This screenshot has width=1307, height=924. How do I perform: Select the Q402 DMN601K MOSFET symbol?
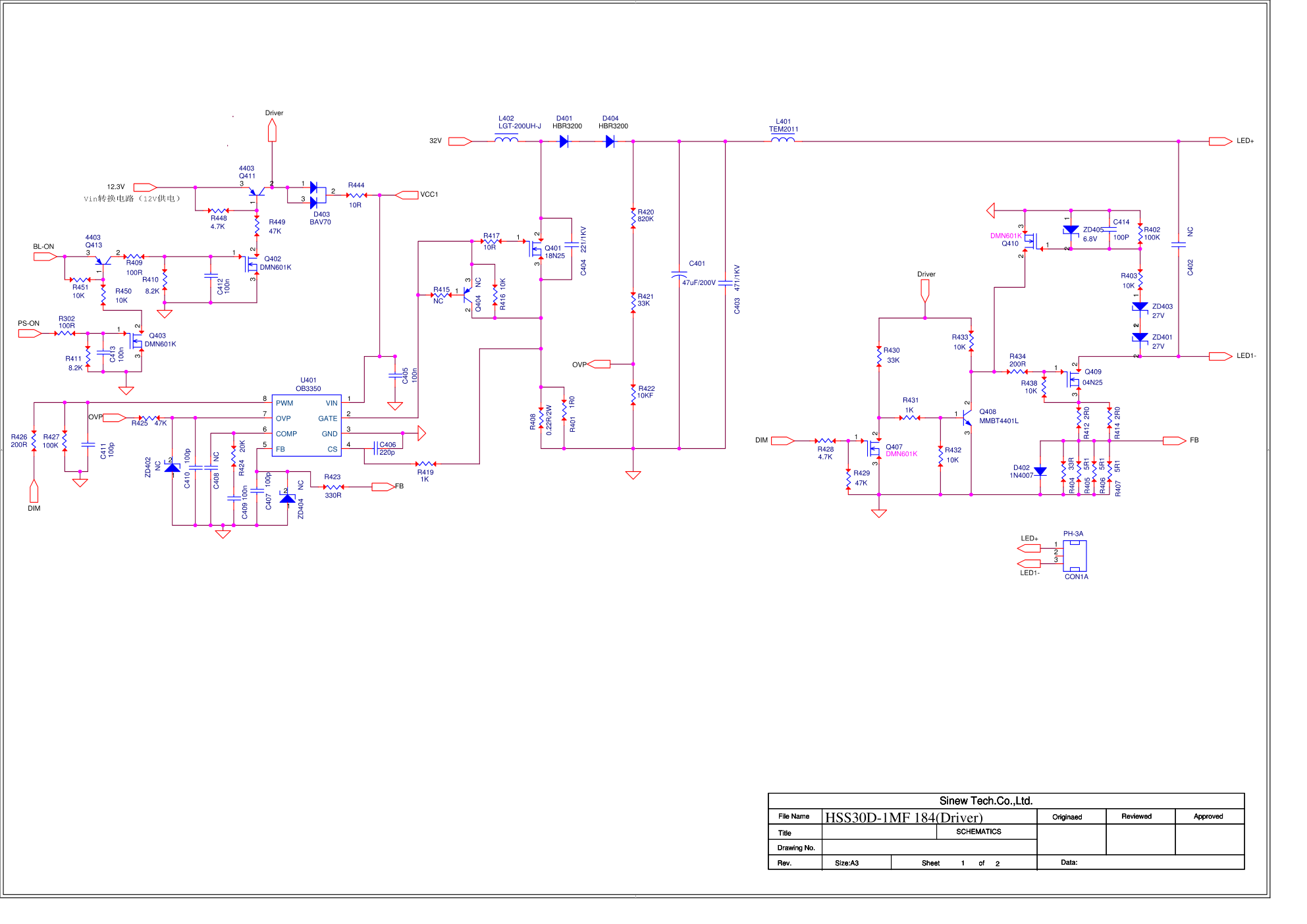click(252, 265)
